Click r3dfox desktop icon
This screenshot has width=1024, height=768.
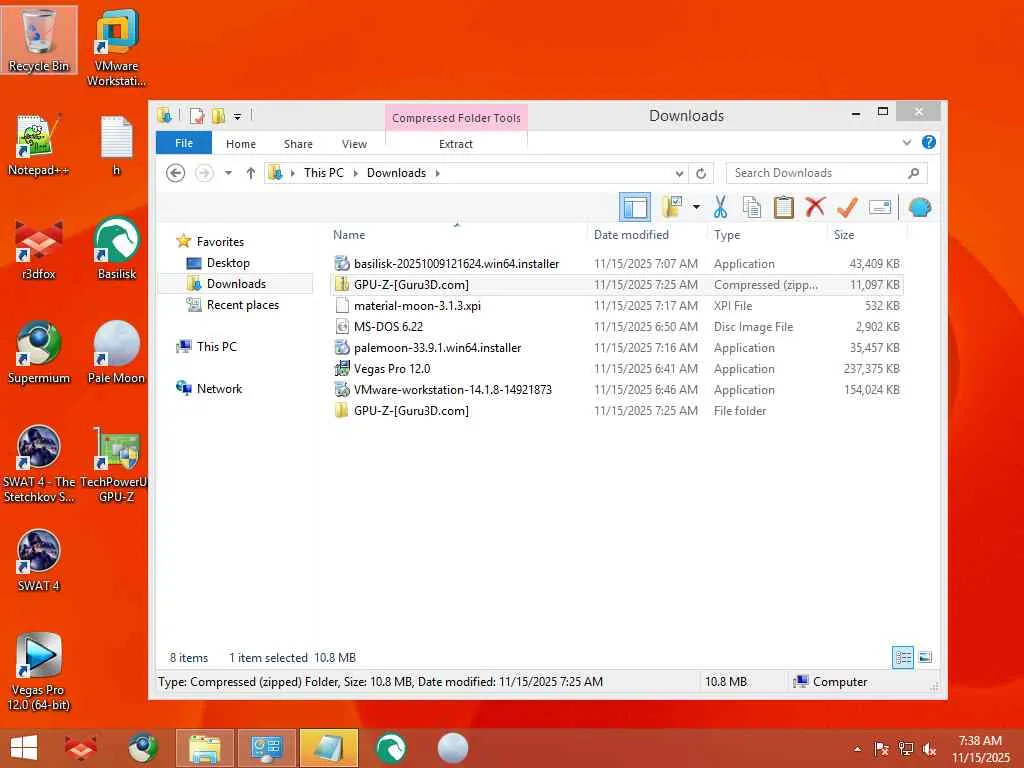39,249
